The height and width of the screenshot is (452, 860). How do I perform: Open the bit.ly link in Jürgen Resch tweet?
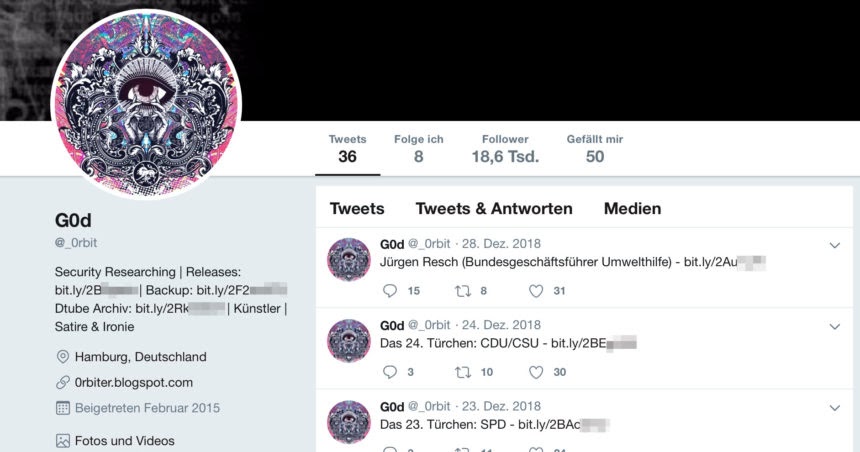point(724,262)
